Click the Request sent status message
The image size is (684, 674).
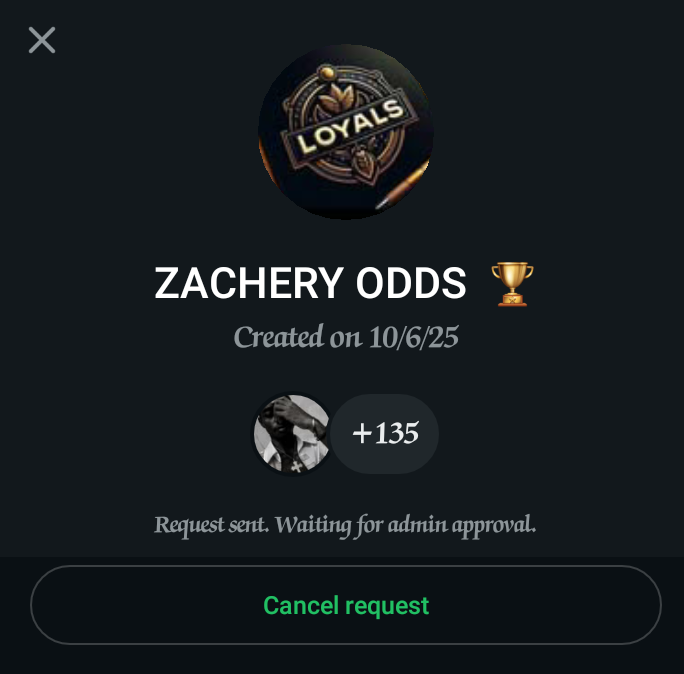(345, 525)
